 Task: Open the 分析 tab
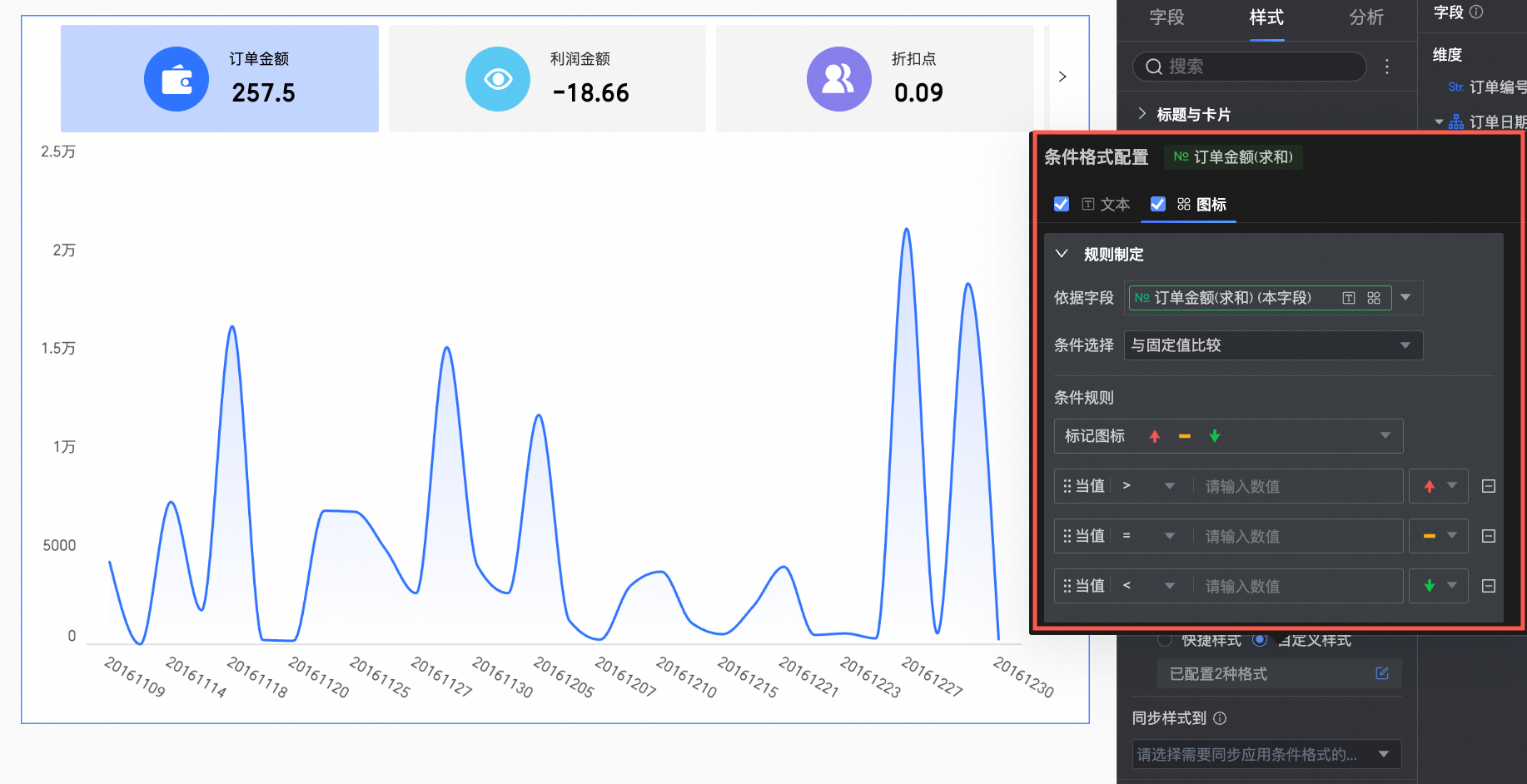pyautogui.click(x=1366, y=17)
